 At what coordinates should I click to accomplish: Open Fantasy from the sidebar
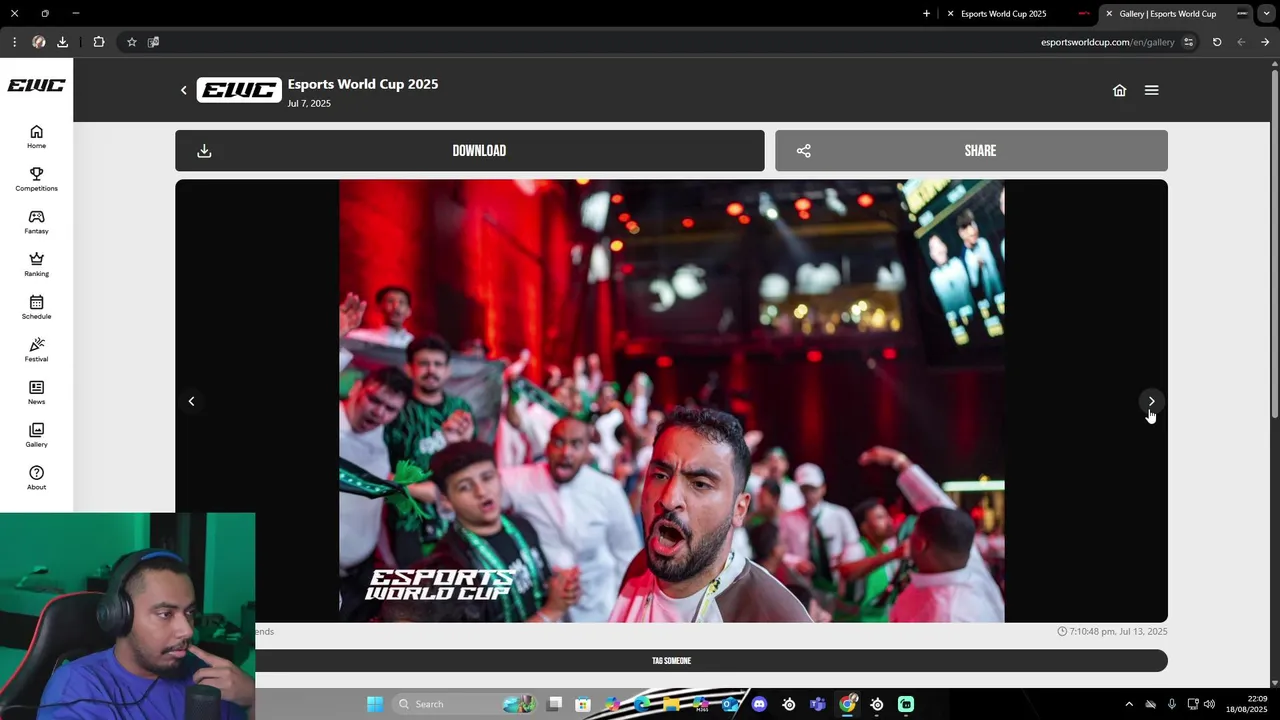[36, 222]
